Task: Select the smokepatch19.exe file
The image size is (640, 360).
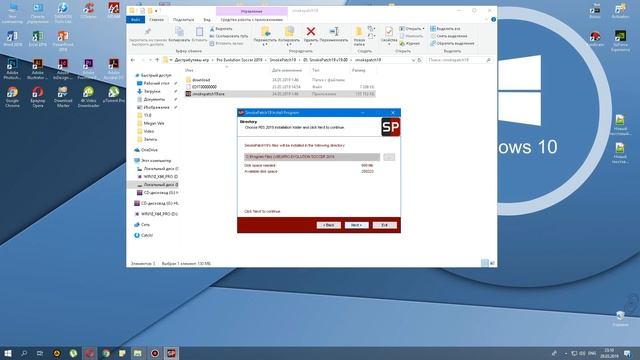Action: [280, 94]
